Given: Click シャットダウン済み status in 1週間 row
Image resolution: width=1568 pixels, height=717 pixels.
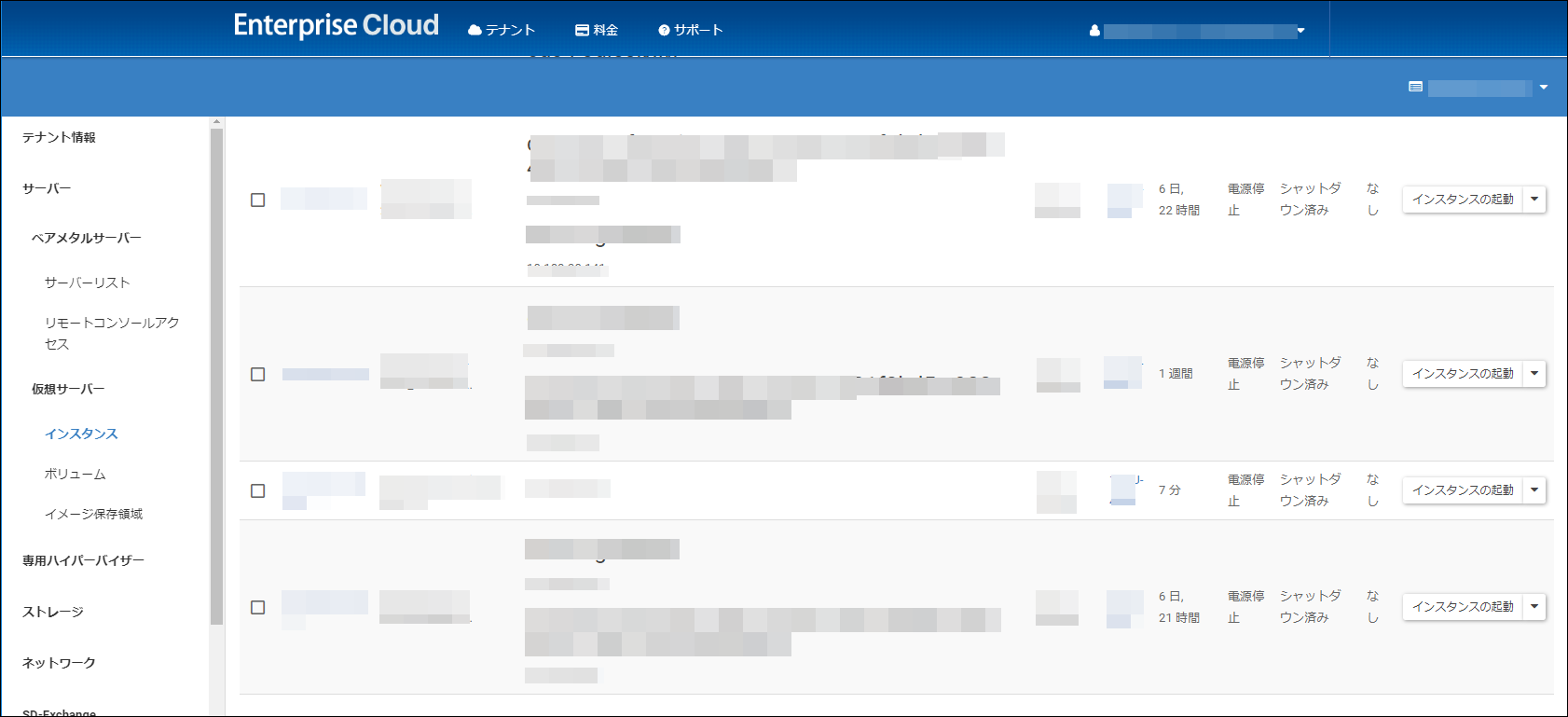Looking at the screenshot, I should point(1310,374).
